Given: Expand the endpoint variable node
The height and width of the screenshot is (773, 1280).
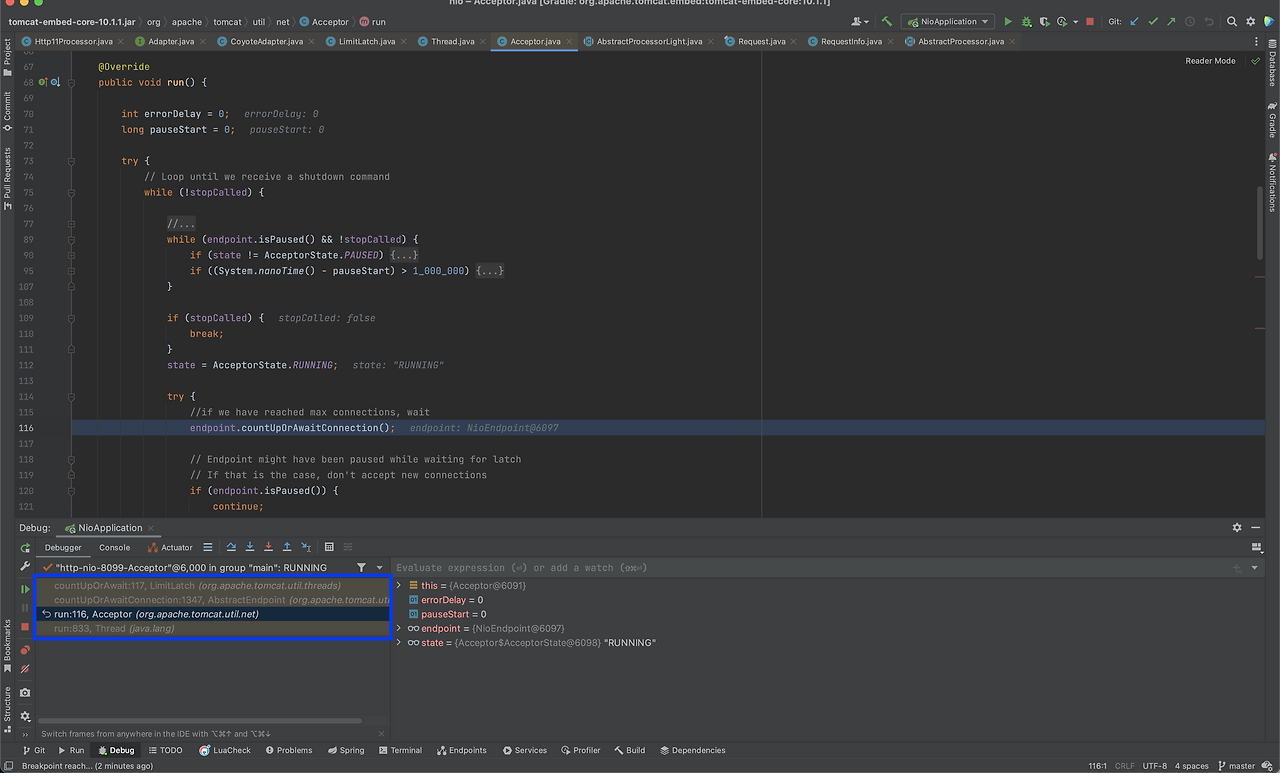Looking at the screenshot, I should click(400, 629).
